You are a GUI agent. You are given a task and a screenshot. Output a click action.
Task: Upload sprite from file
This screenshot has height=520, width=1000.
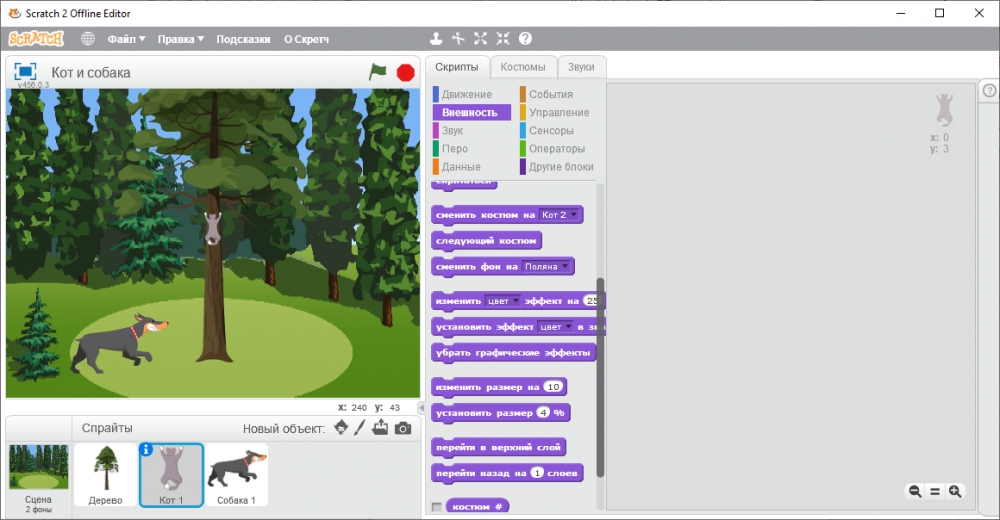pyautogui.click(x=380, y=427)
